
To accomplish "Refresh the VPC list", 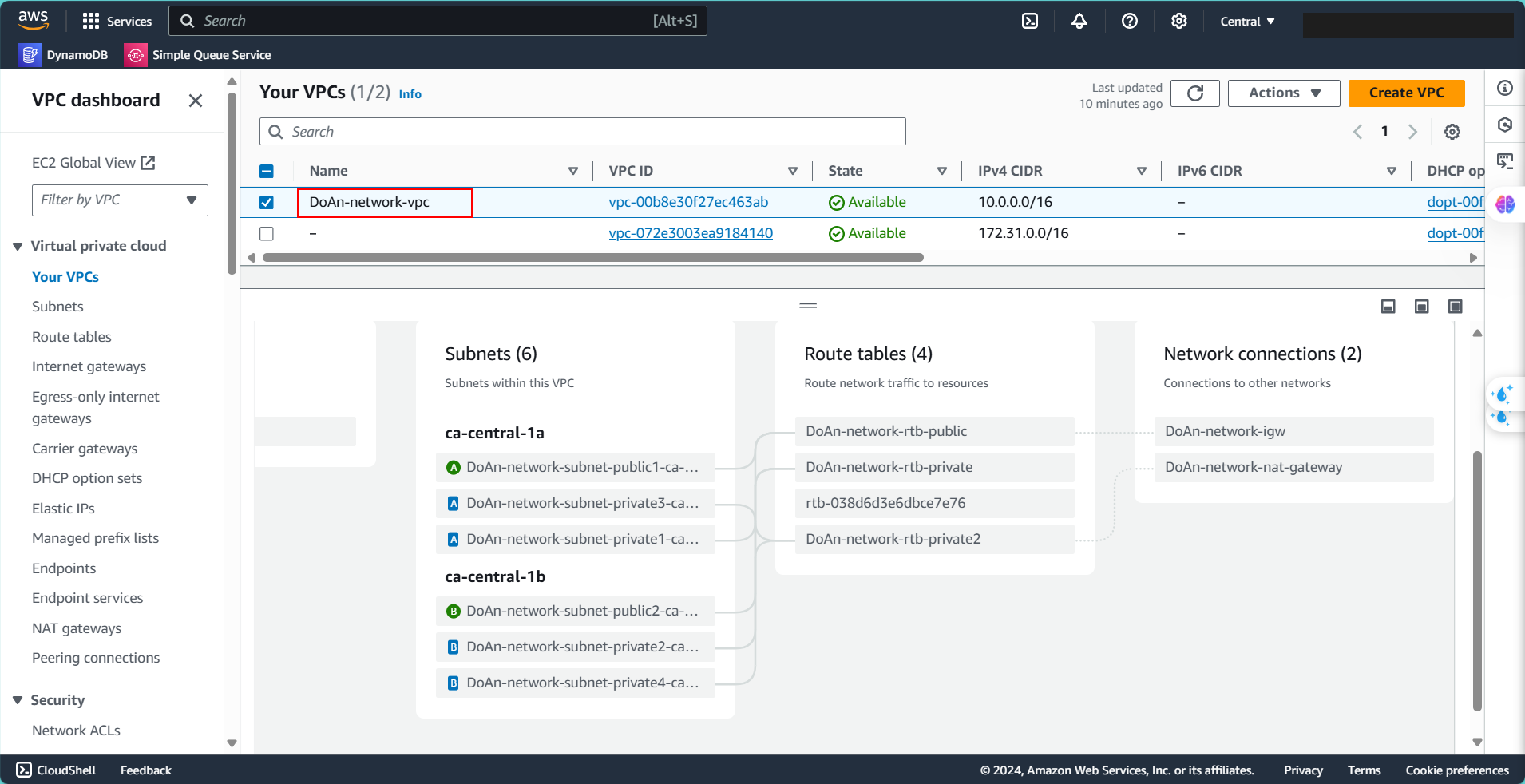I will pyautogui.click(x=1194, y=93).
